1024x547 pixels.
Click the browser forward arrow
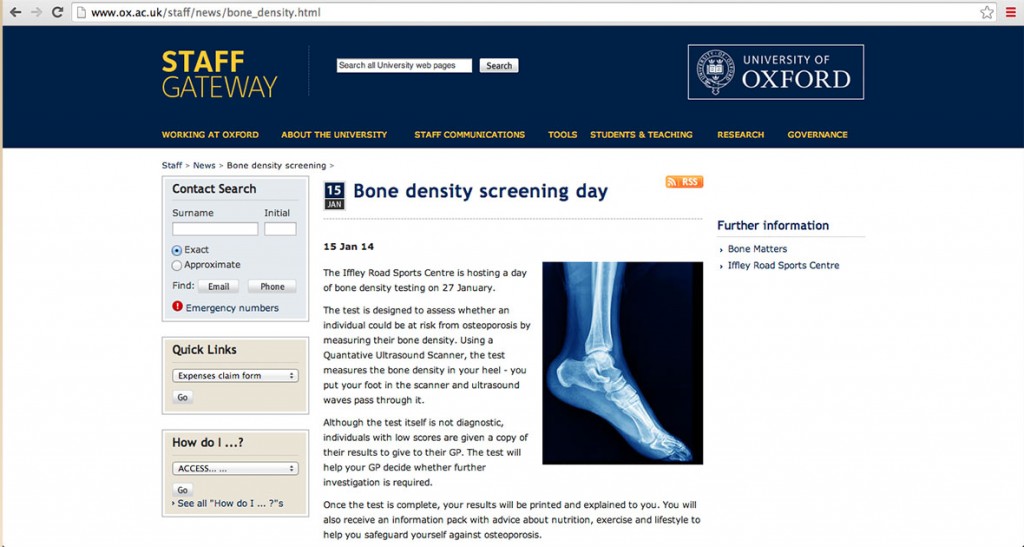point(36,12)
